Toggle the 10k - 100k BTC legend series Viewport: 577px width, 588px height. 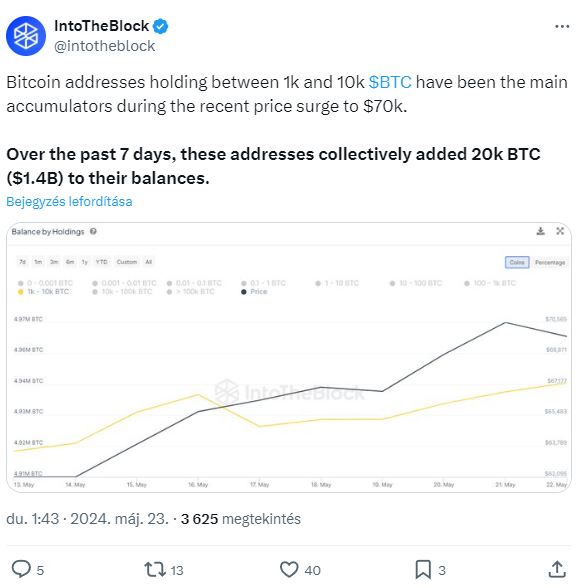click(123, 291)
